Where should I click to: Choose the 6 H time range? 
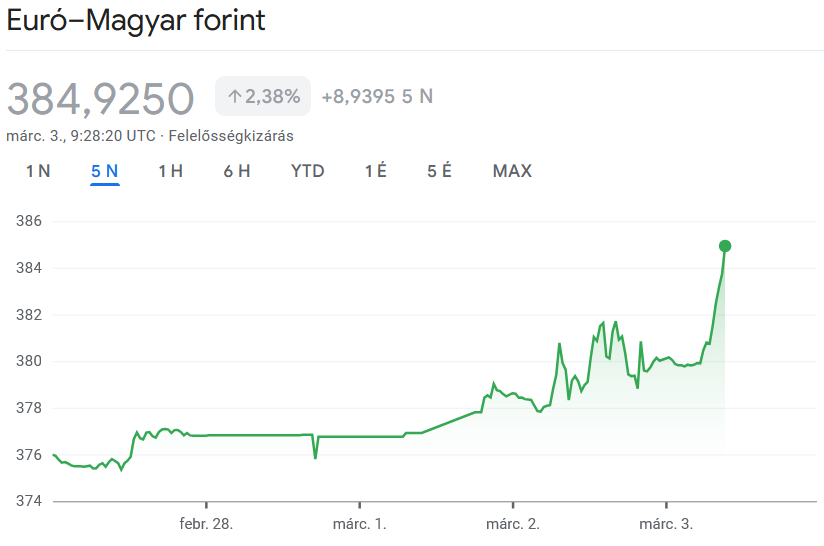[237, 171]
